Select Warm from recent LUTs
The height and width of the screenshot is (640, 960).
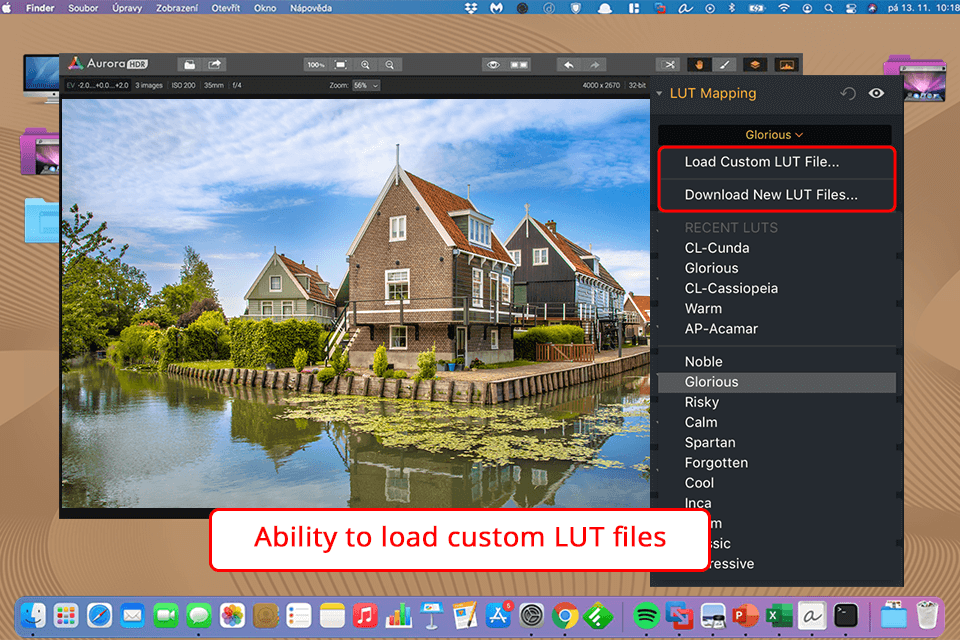pos(703,309)
